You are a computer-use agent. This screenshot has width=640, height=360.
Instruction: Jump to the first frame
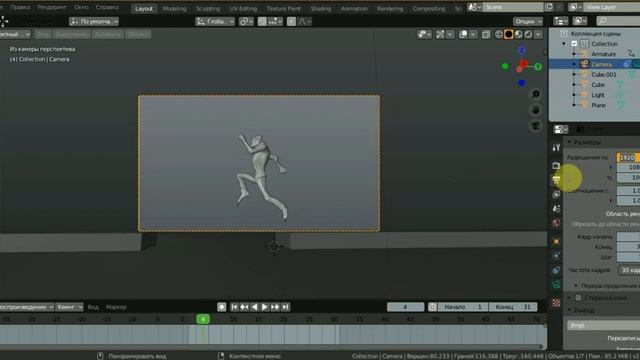pos(234,307)
